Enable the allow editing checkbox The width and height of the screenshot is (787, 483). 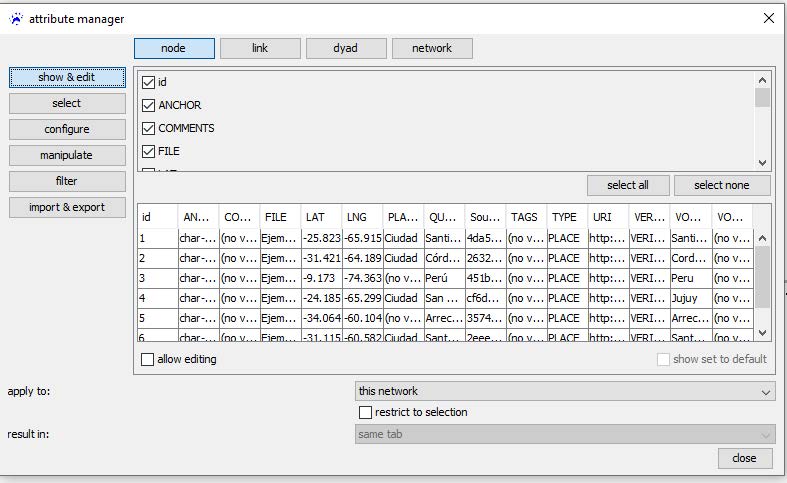[148, 359]
